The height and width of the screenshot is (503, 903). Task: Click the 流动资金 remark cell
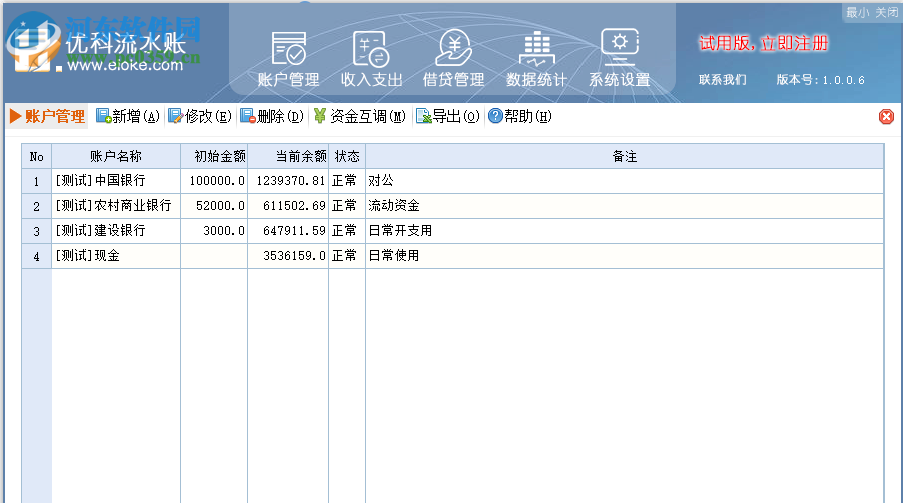(x=624, y=206)
